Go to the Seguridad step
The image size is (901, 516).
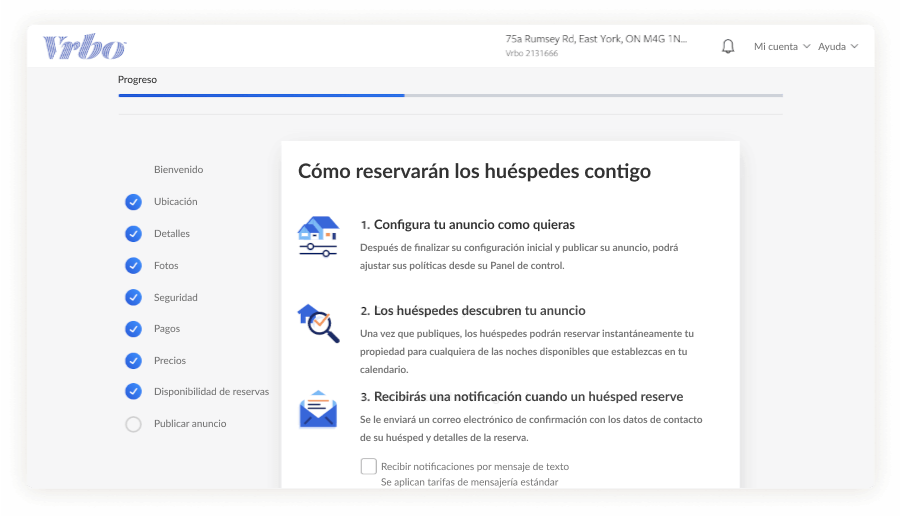coord(175,298)
